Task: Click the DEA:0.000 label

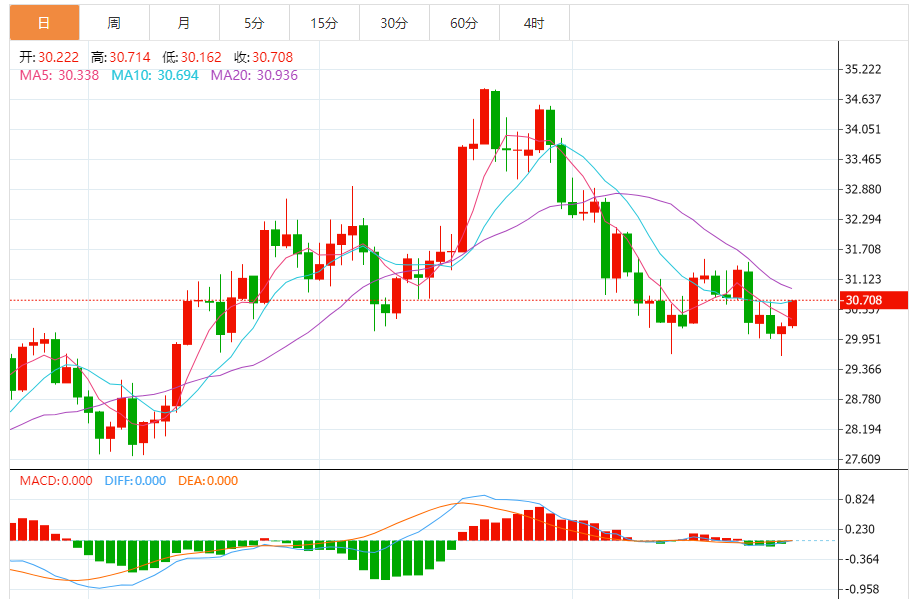Action: point(208,481)
